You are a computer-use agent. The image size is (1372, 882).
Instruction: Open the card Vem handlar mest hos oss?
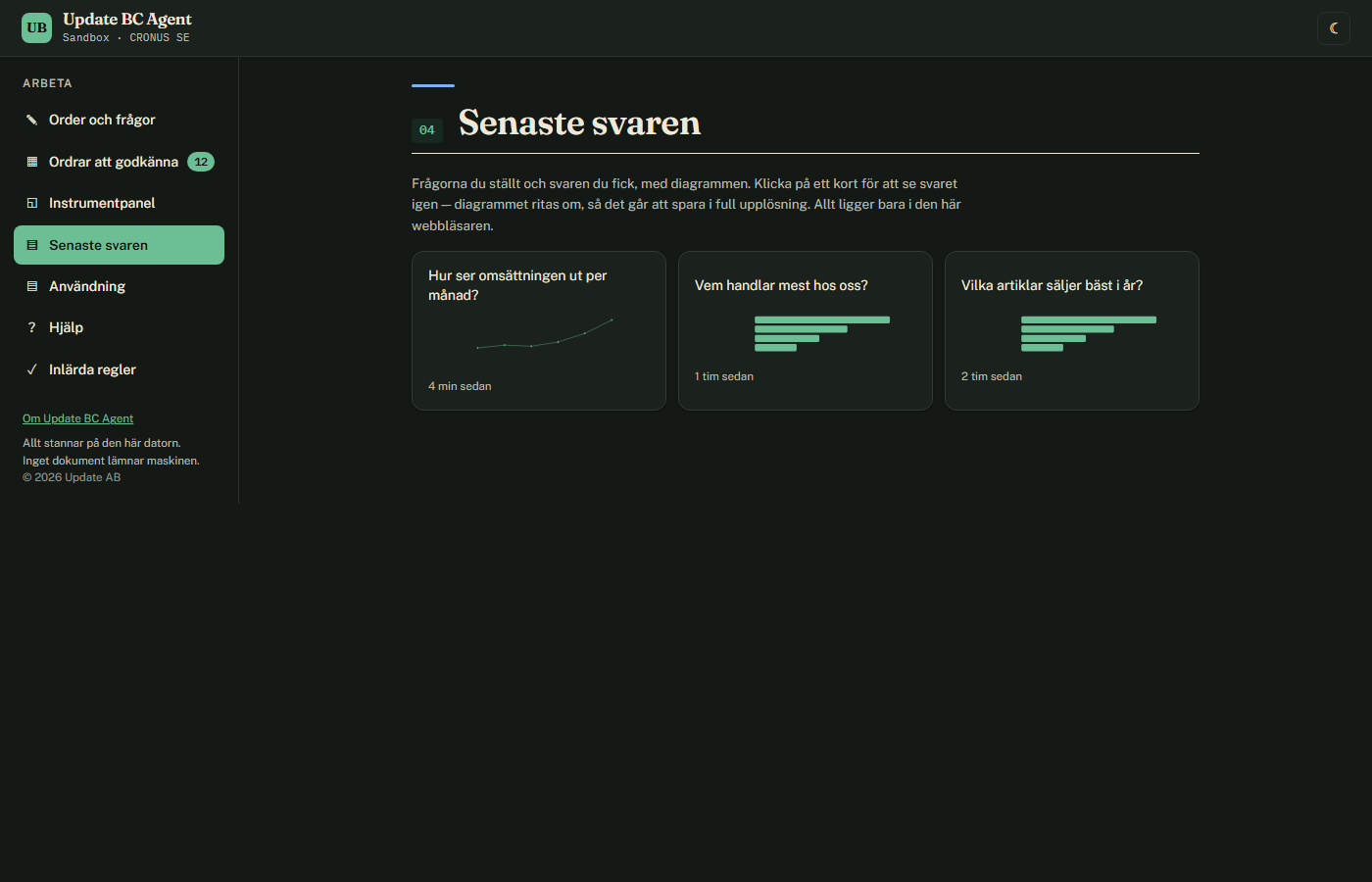coord(806,330)
